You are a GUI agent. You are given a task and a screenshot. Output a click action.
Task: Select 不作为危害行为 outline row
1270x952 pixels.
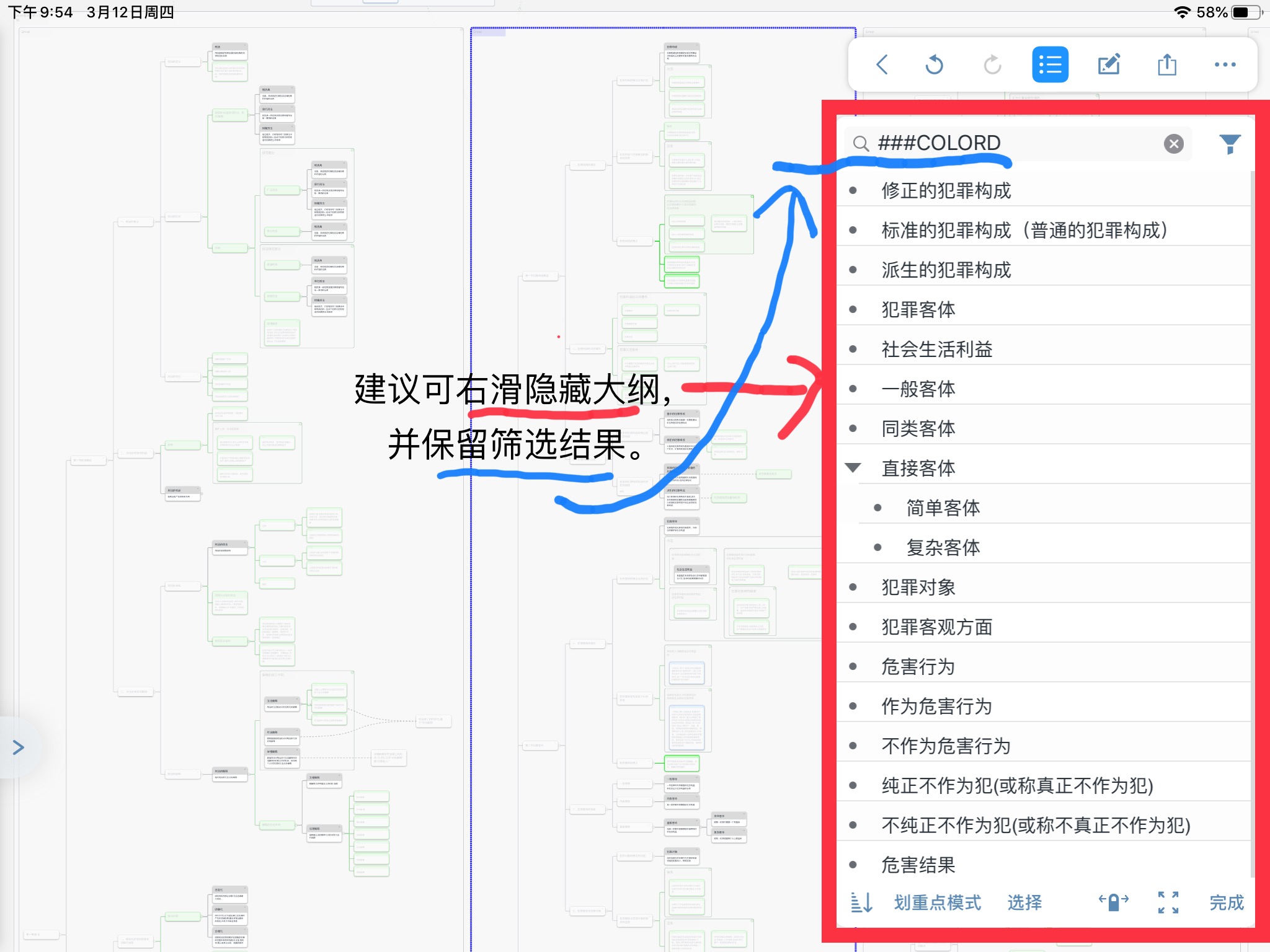[1044, 746]
